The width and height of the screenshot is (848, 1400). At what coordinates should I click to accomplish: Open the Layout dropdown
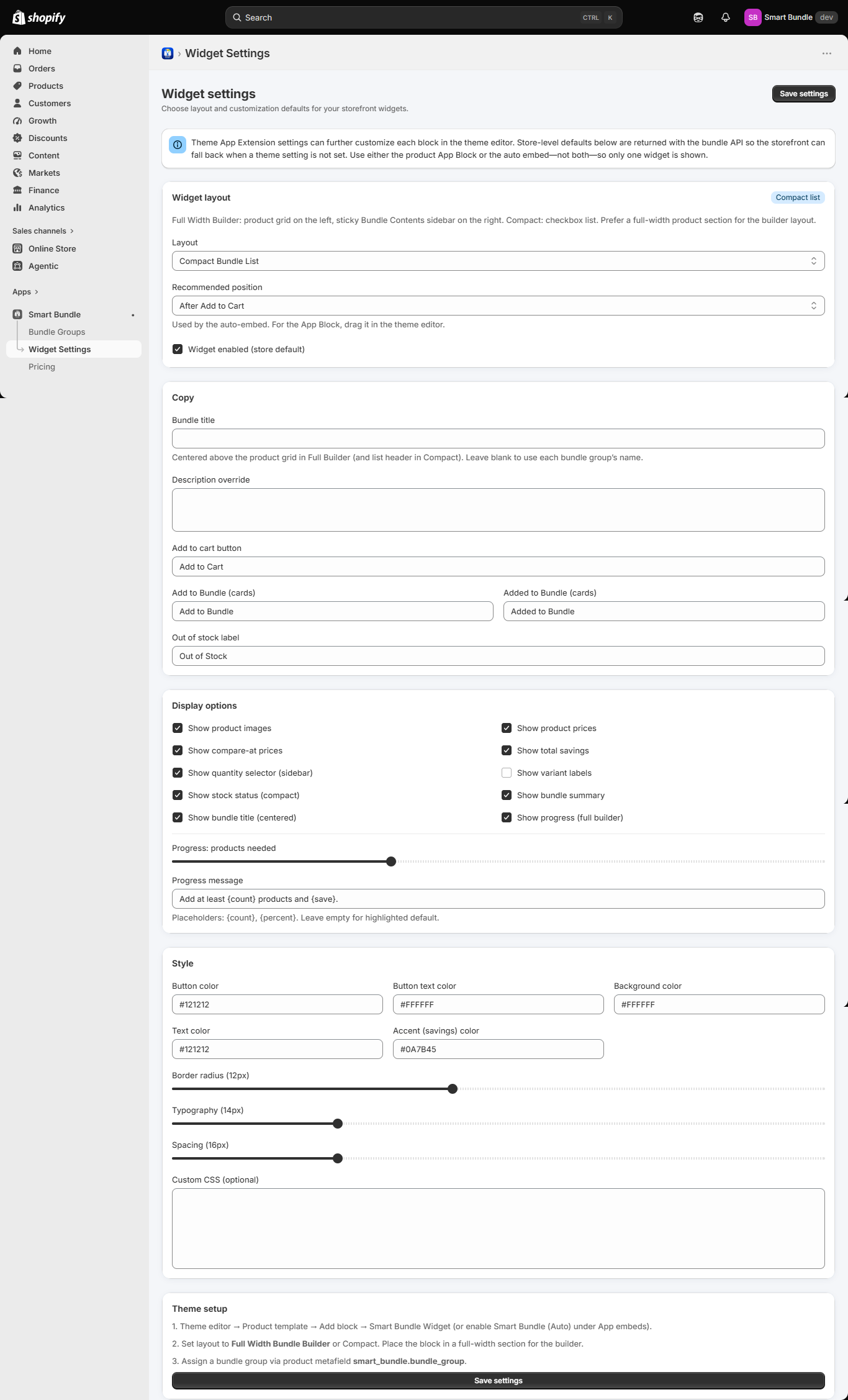coord(498,261)
